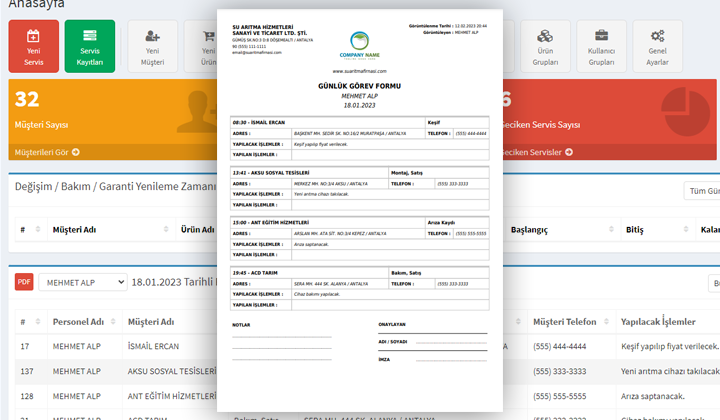
Task: Sort table by Bitiş column
Action: click(x=634, y=229)
